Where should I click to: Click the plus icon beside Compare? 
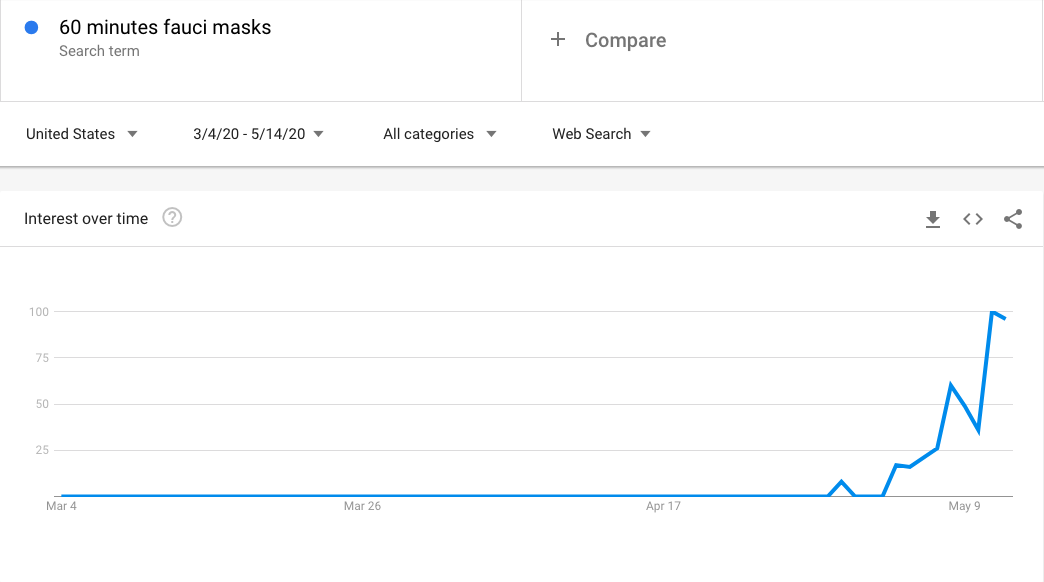(x=558, y=40)
